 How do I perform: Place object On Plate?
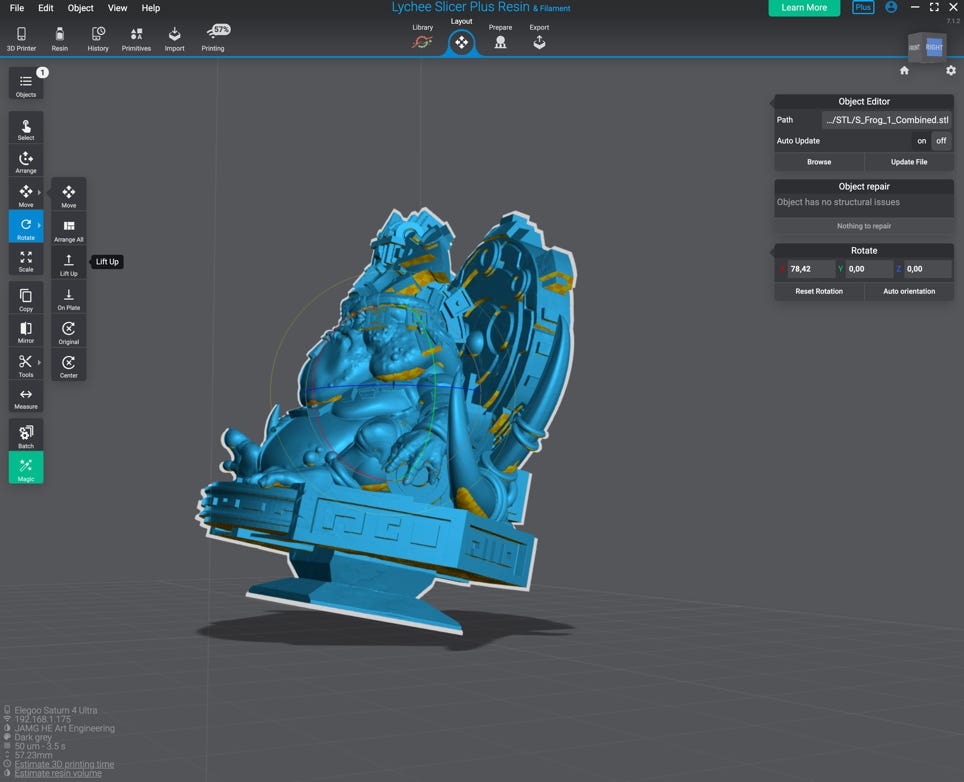[x=68, y=297]
